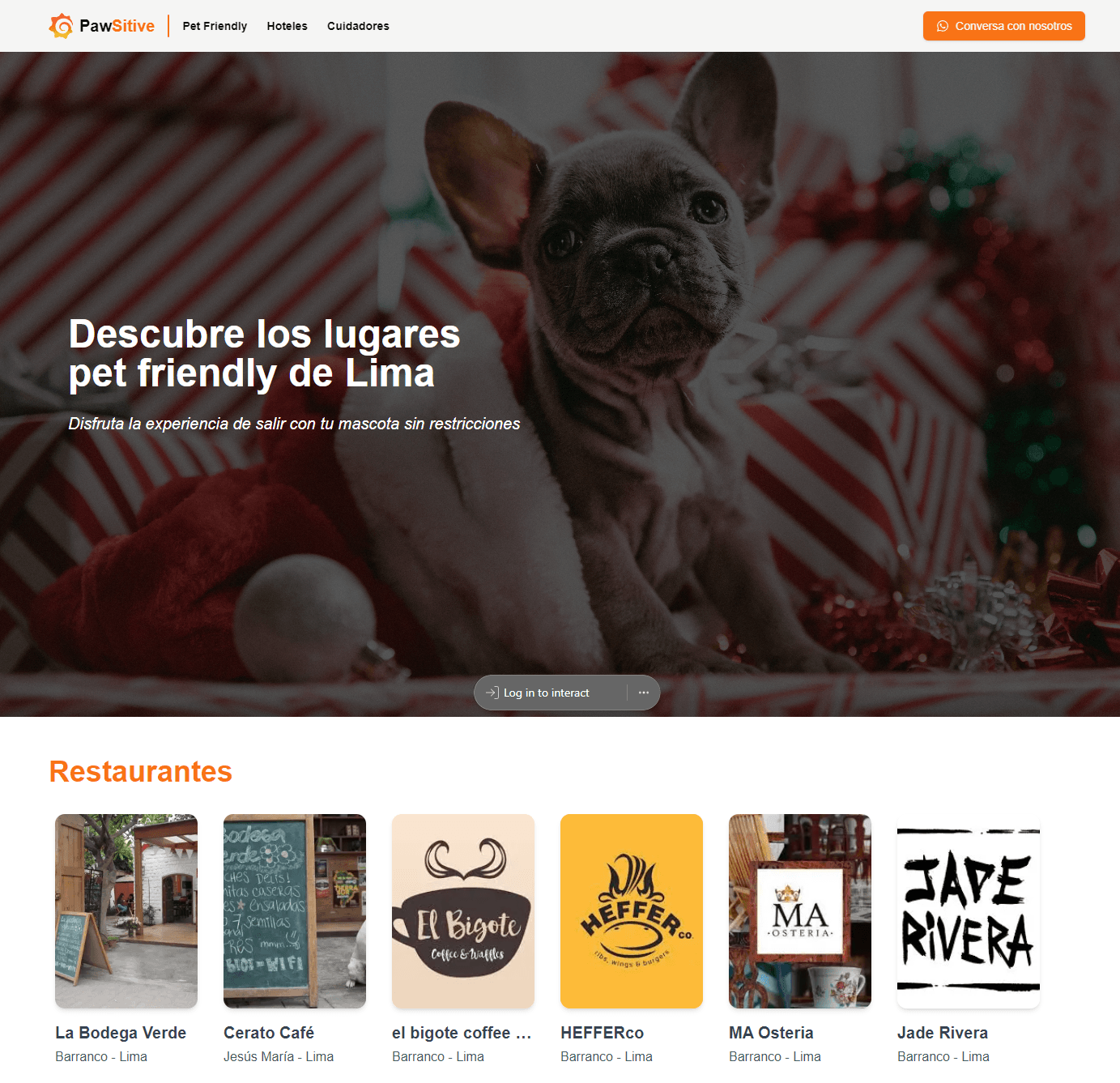Open the Jade Rivera logo image
This screenshot has height=1083, width=1120.
pyautogui.click(x=969, y=911)
